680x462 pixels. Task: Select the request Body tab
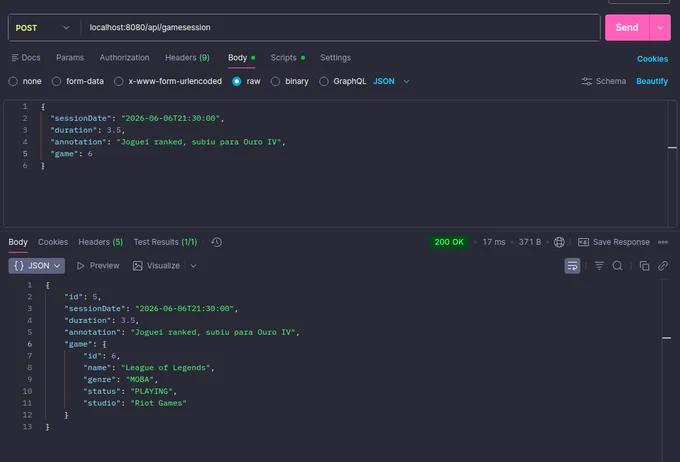coord(241,58)
